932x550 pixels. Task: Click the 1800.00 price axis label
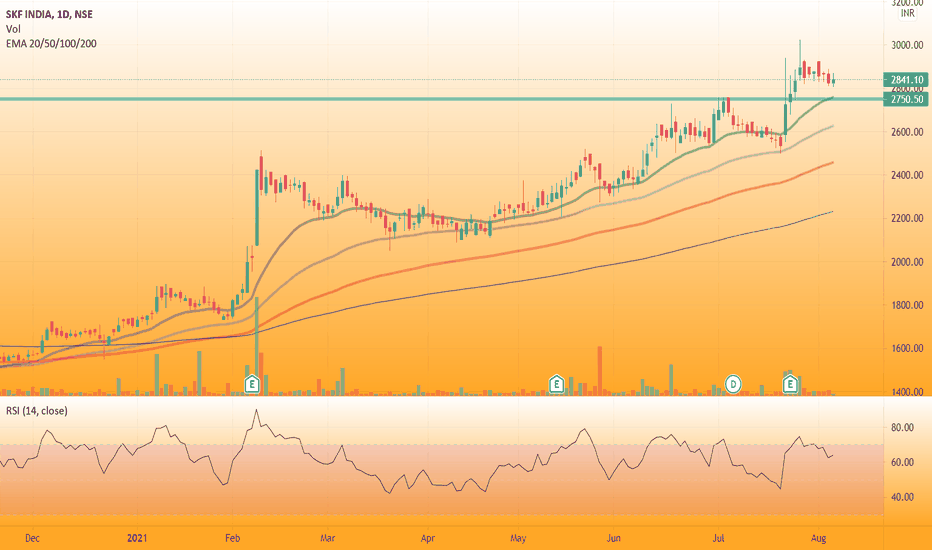coord(907,305)
